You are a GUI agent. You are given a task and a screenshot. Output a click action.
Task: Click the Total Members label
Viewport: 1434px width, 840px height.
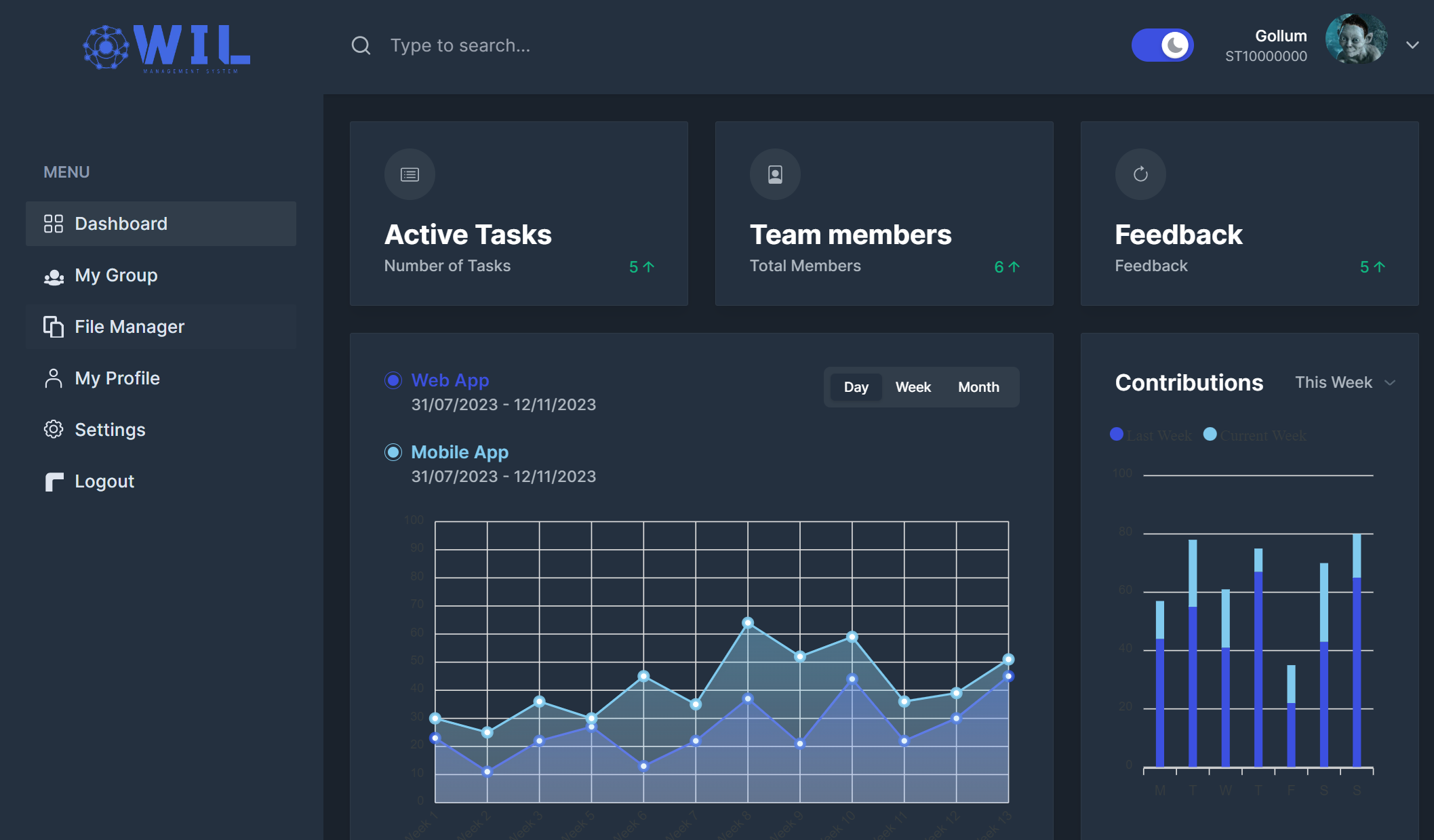[805, 266]
